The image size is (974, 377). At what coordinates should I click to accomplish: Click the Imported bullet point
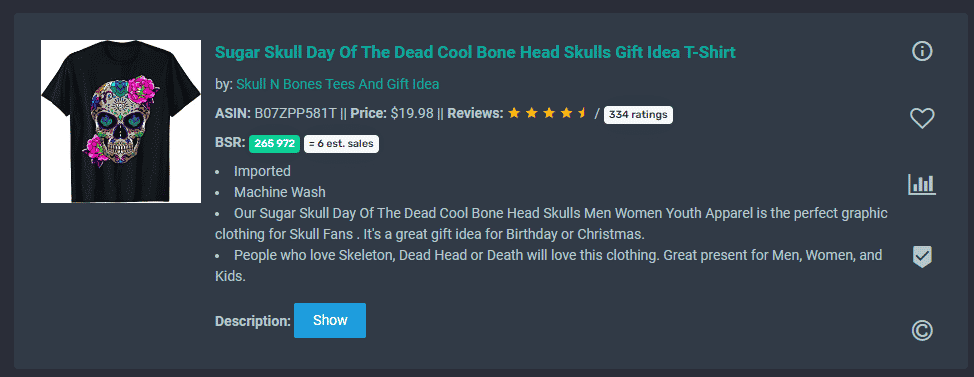[x=262, y=171]
